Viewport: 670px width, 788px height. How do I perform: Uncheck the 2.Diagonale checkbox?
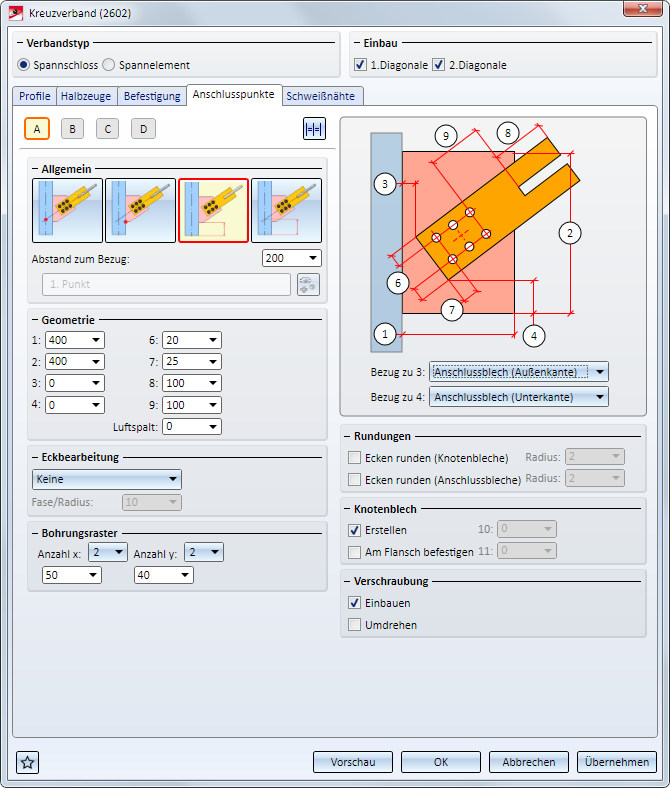[x=439, y=65]
